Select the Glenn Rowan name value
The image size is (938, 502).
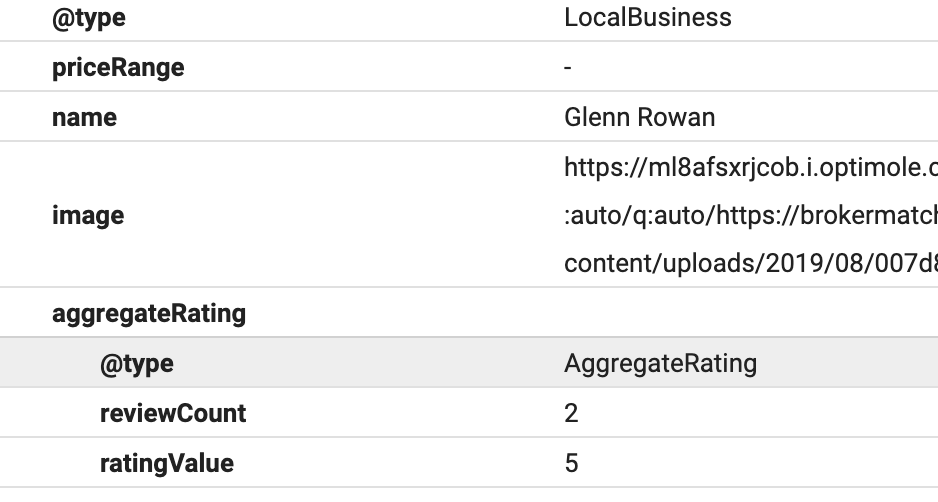(x=639, y=117)
